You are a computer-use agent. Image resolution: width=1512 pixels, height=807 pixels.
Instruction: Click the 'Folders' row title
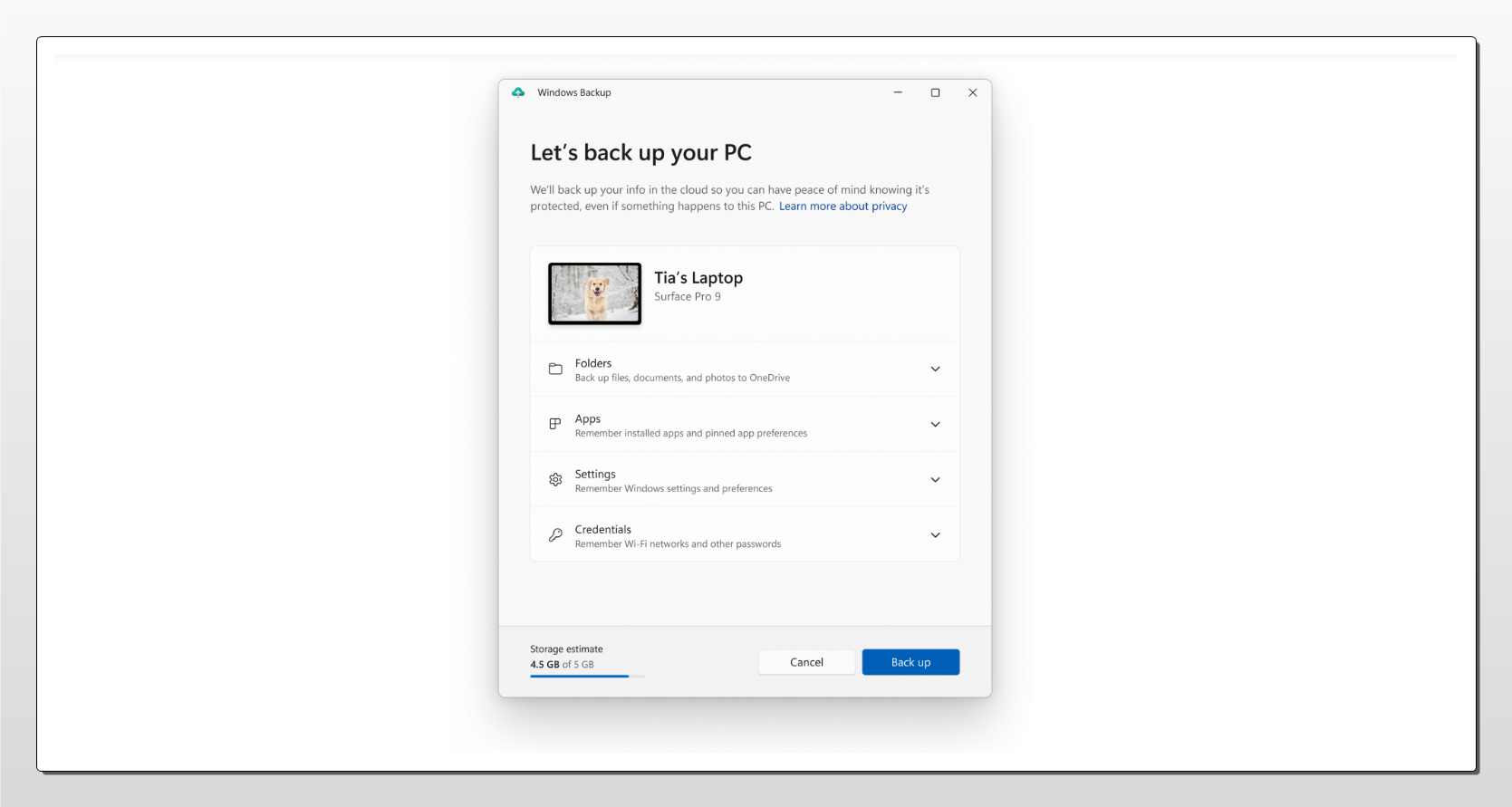point(593,363)
